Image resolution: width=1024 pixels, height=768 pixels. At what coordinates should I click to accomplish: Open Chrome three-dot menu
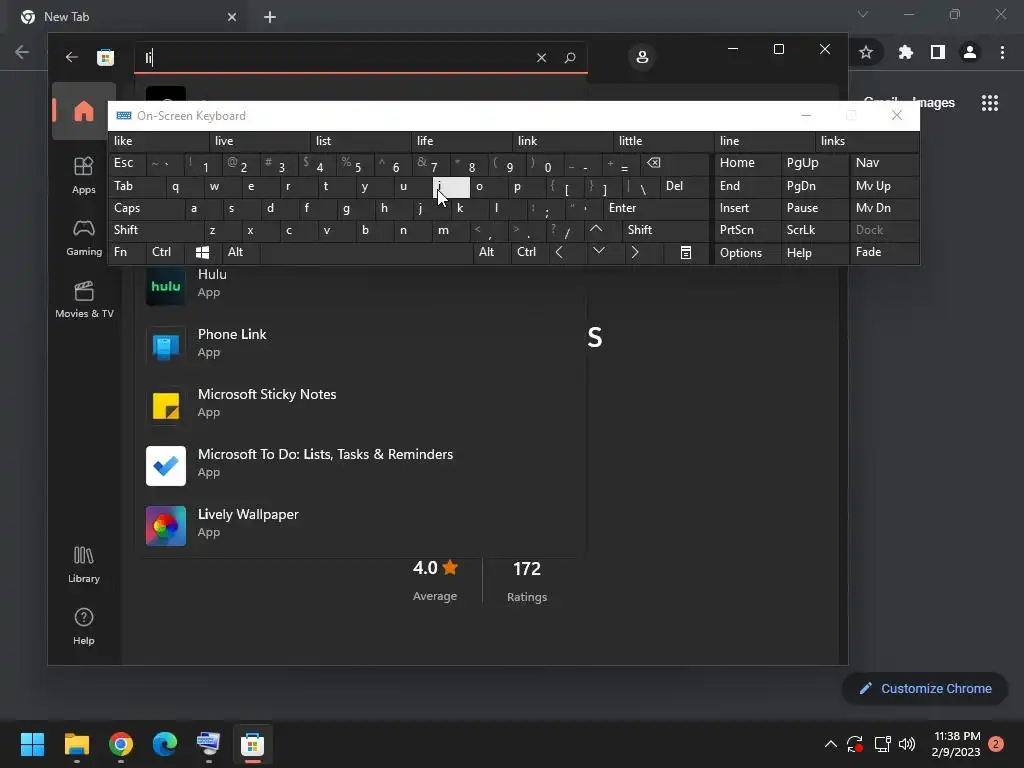tap(1002, 52)
